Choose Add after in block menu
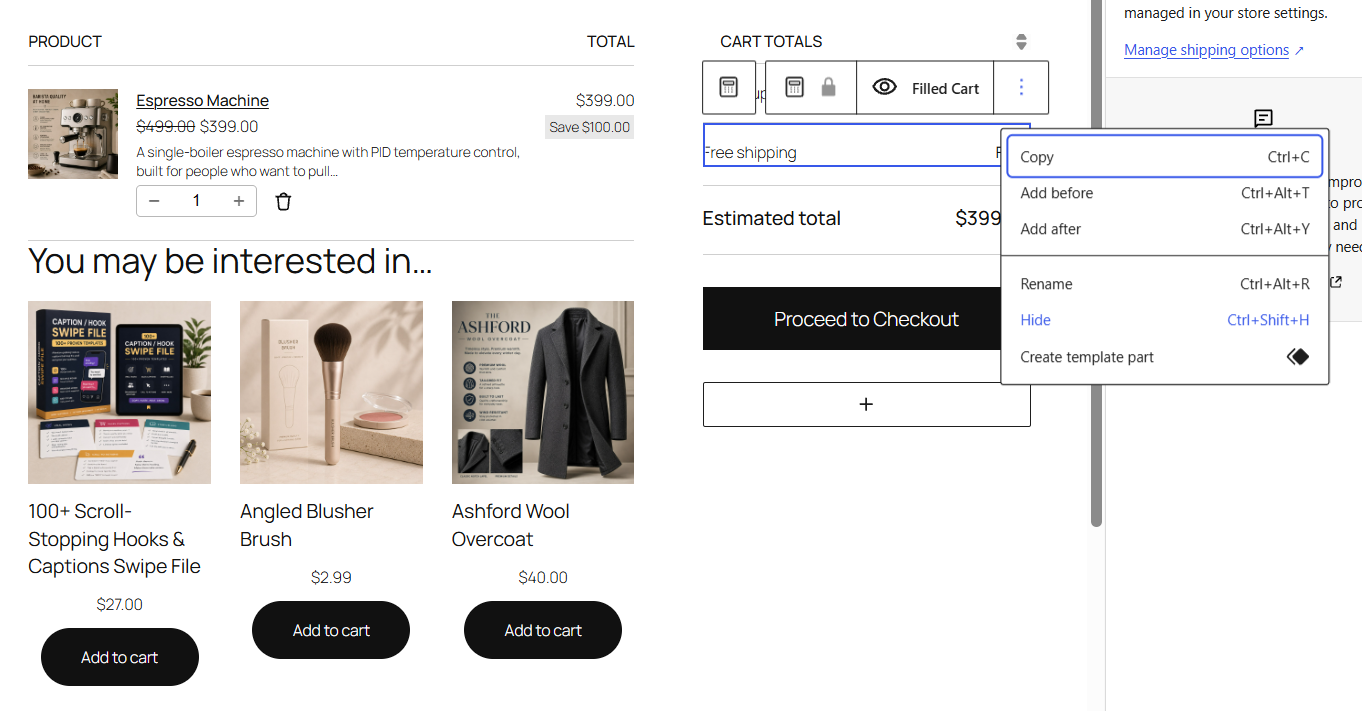Image resolution: width=1362 pixels, height=711 pixels. coord(1165,229)
